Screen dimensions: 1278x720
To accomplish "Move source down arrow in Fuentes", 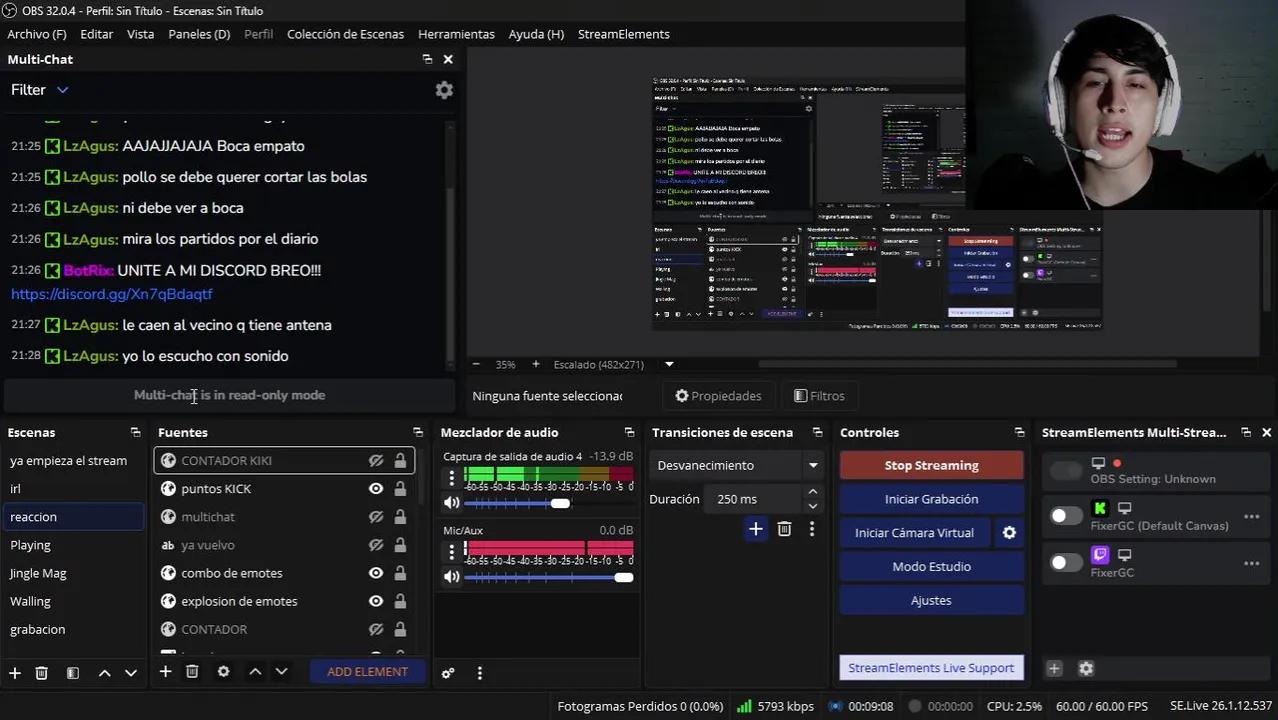I will 281,672.
